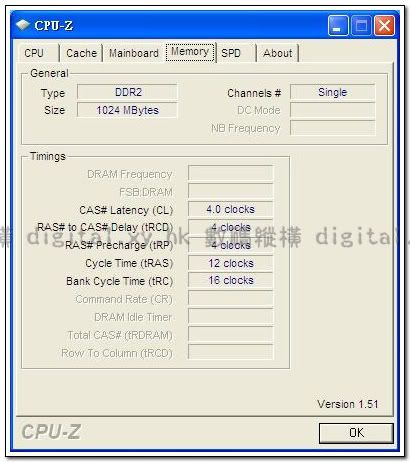Viewport: 410px width, 462px height.
Task: Click the OK button
Action: pos(356,433)
